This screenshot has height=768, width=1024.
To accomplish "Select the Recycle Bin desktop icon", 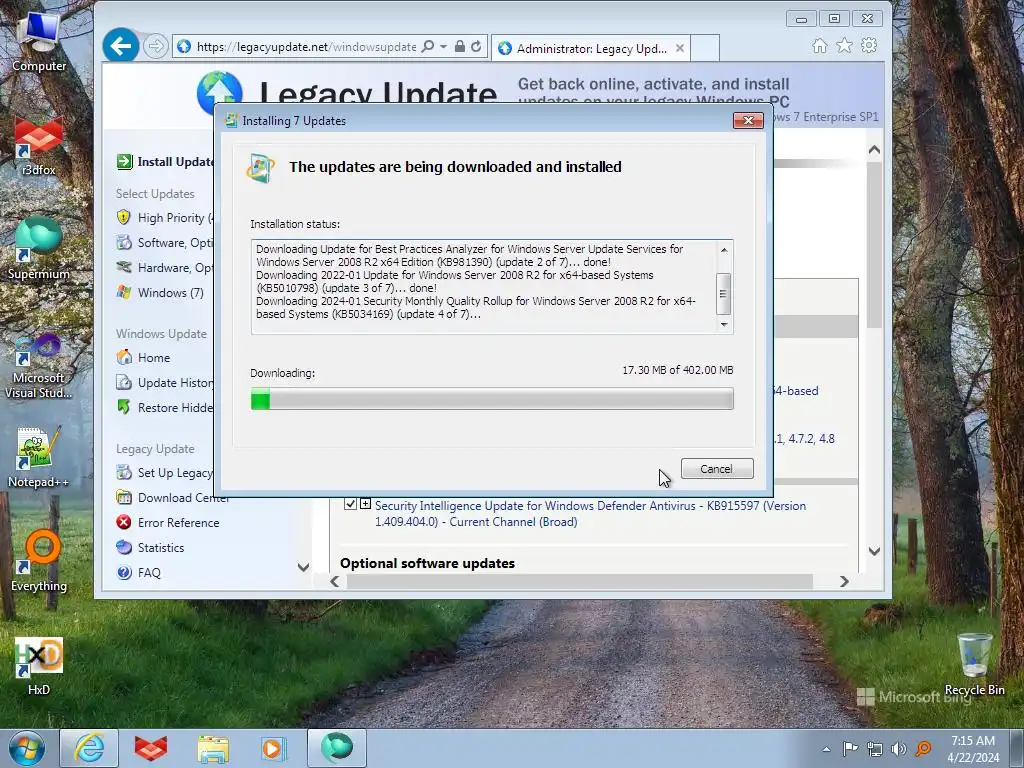I will (x=974, y=664).
